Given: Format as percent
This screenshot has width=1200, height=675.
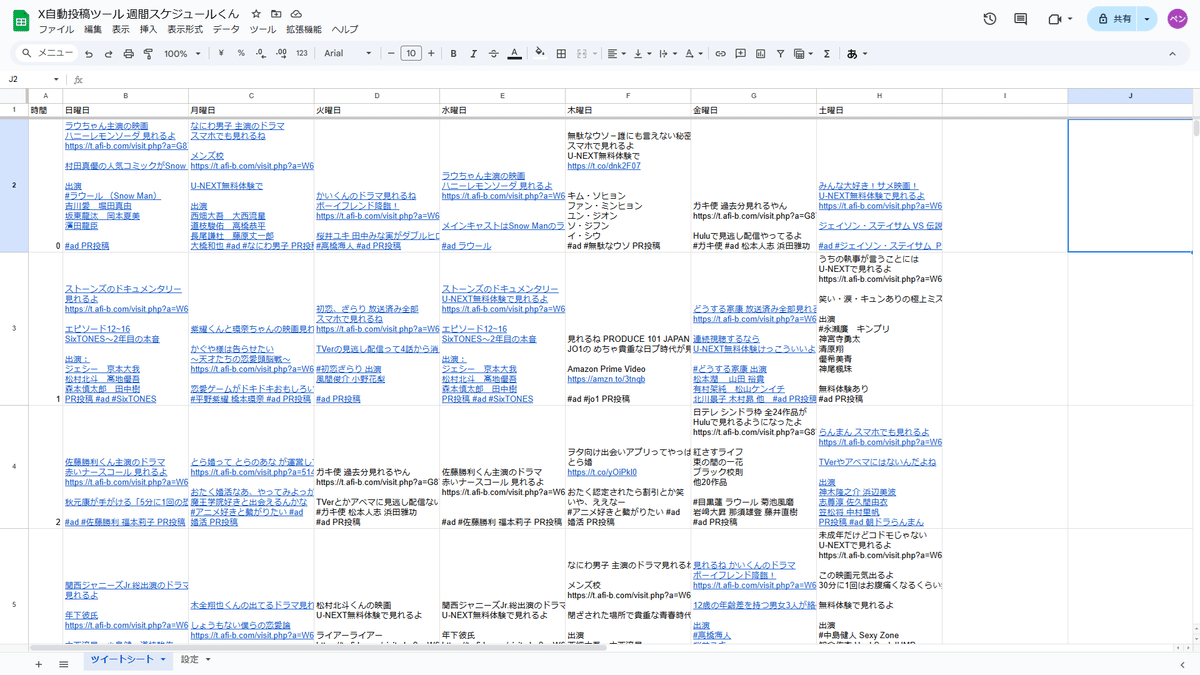Looking at the screenshot, I should point(242,53).
